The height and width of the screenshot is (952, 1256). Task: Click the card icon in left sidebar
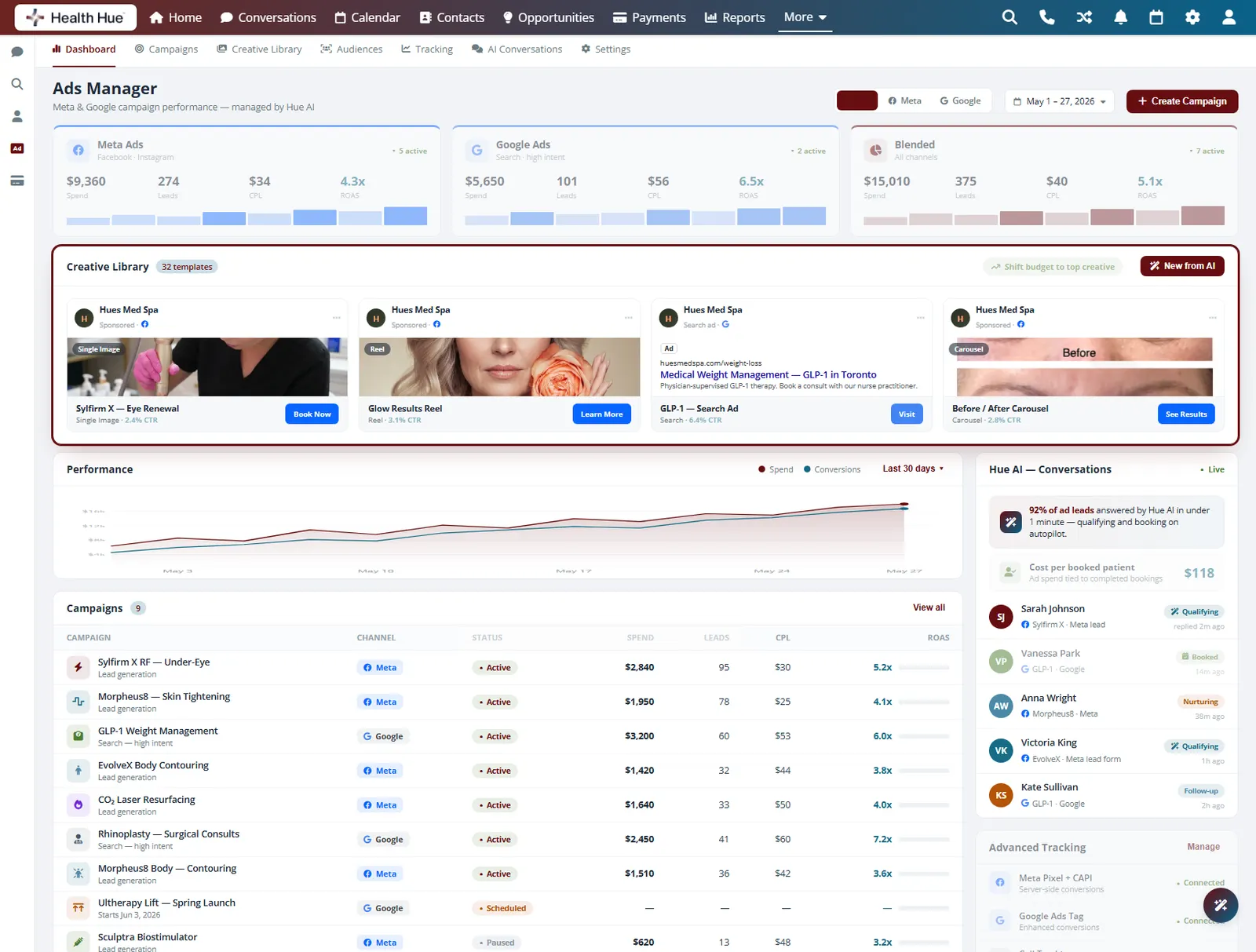click(17, 181)
